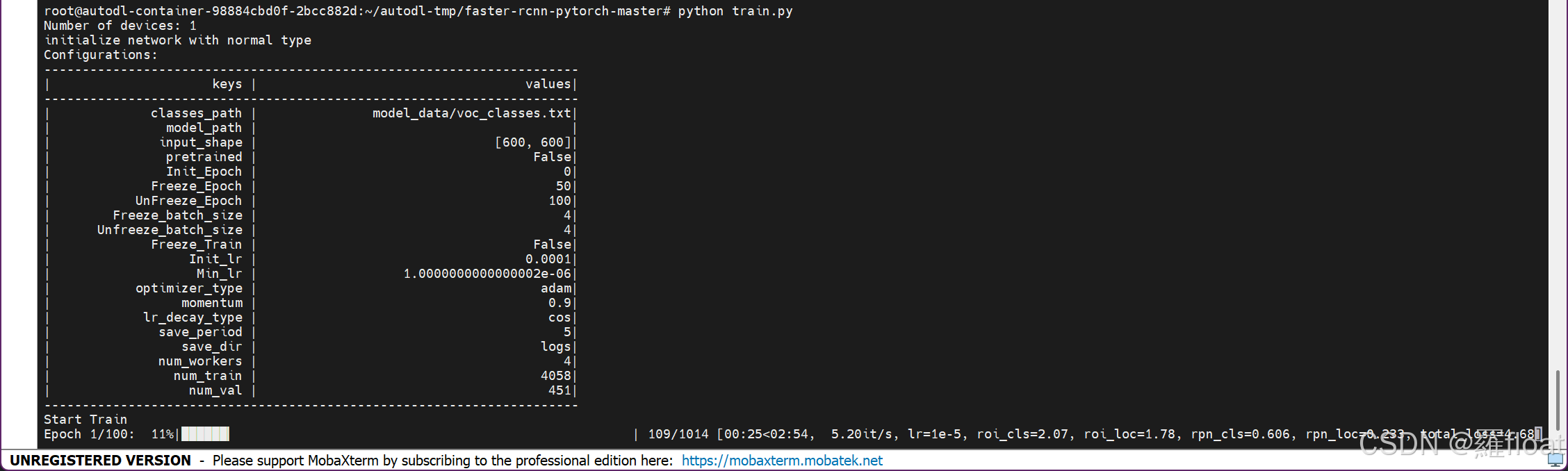Click the 'lr_decay_type' key
Image resolution: width=1568 pixels, height=471 pixels.
(193, 317)
